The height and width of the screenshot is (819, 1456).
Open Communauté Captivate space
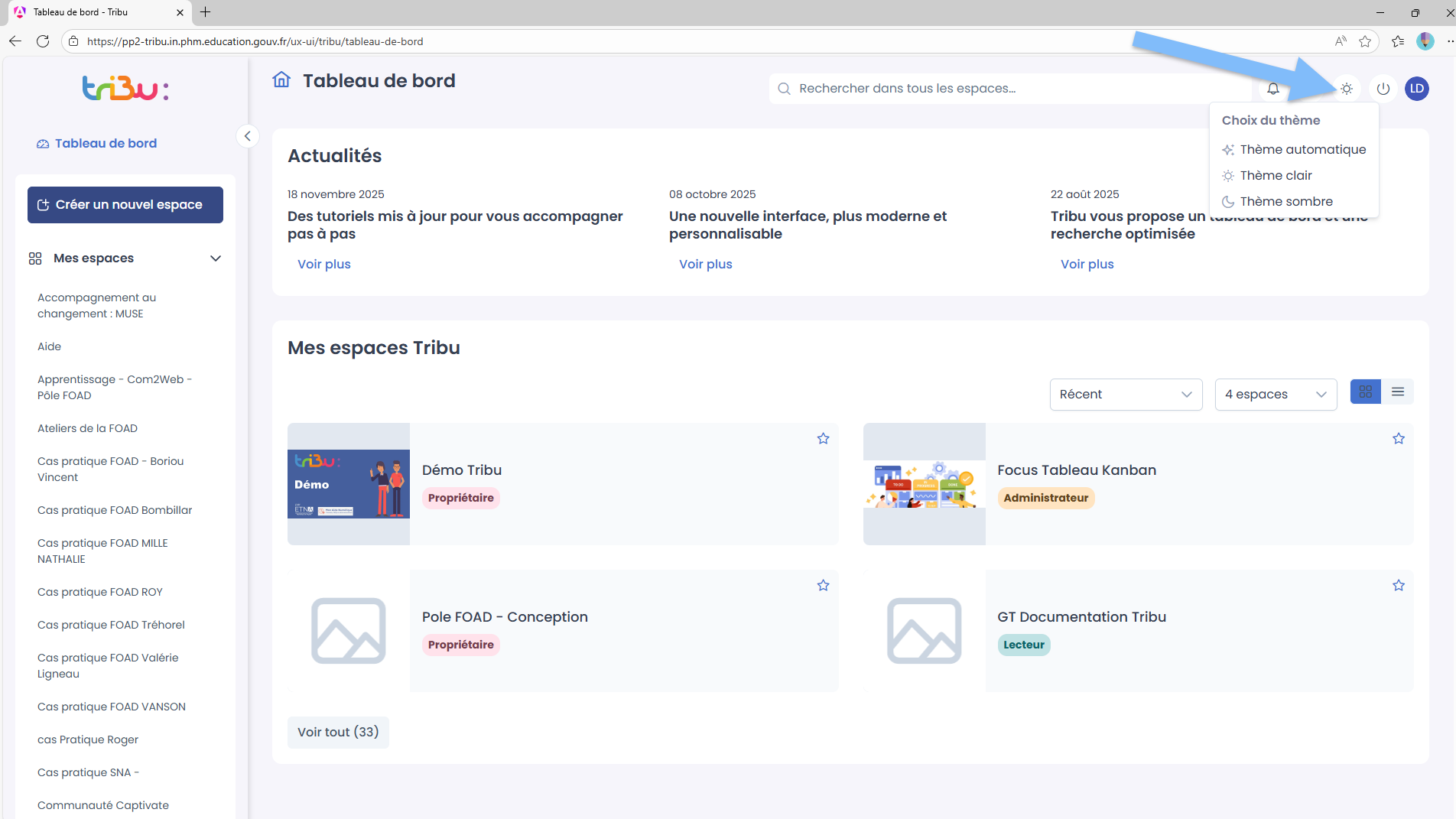[x=103, y=806]
